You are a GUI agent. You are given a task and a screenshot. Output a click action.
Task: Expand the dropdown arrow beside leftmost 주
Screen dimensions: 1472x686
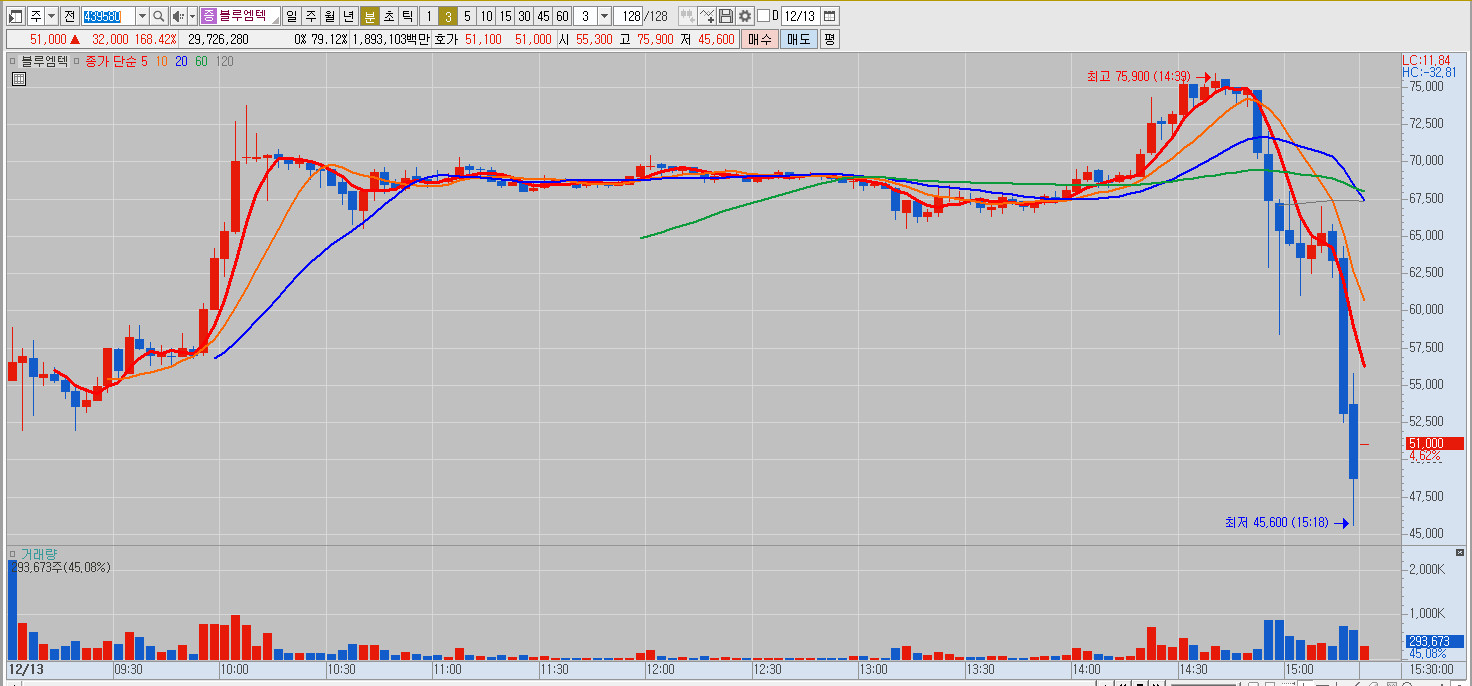tap(51, 16)
